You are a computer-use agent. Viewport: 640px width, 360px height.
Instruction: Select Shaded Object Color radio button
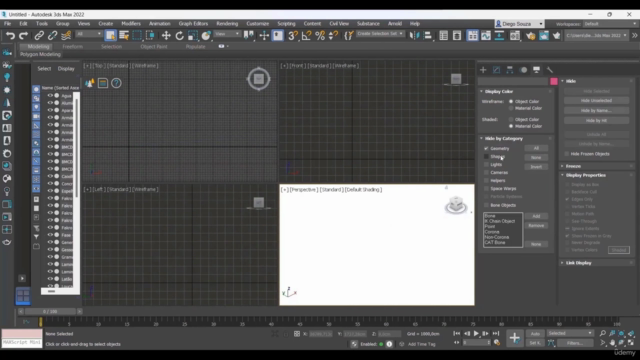point(511,120)
